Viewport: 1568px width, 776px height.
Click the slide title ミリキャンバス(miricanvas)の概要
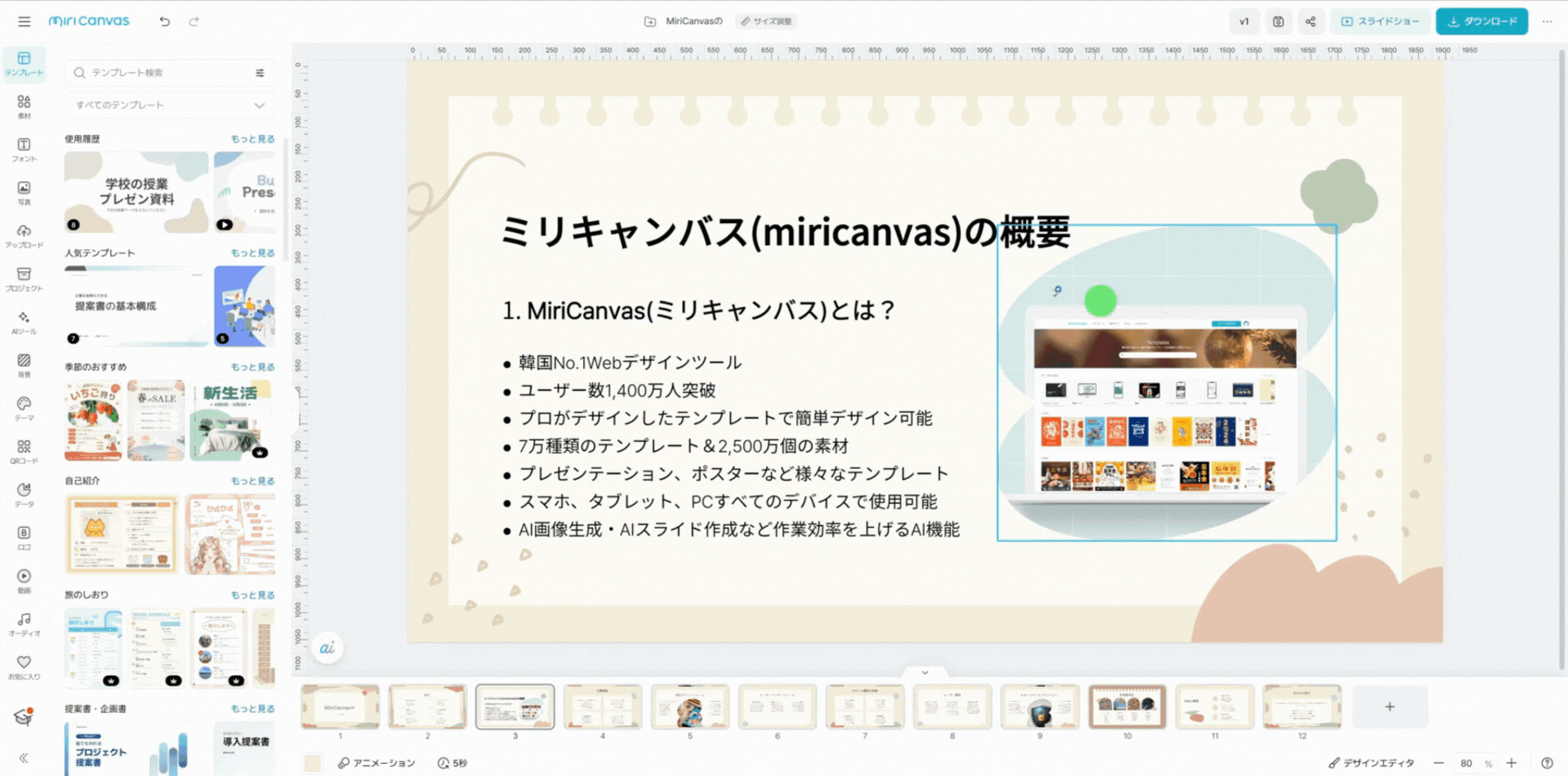pyautogui.click(x=786, y=232)
